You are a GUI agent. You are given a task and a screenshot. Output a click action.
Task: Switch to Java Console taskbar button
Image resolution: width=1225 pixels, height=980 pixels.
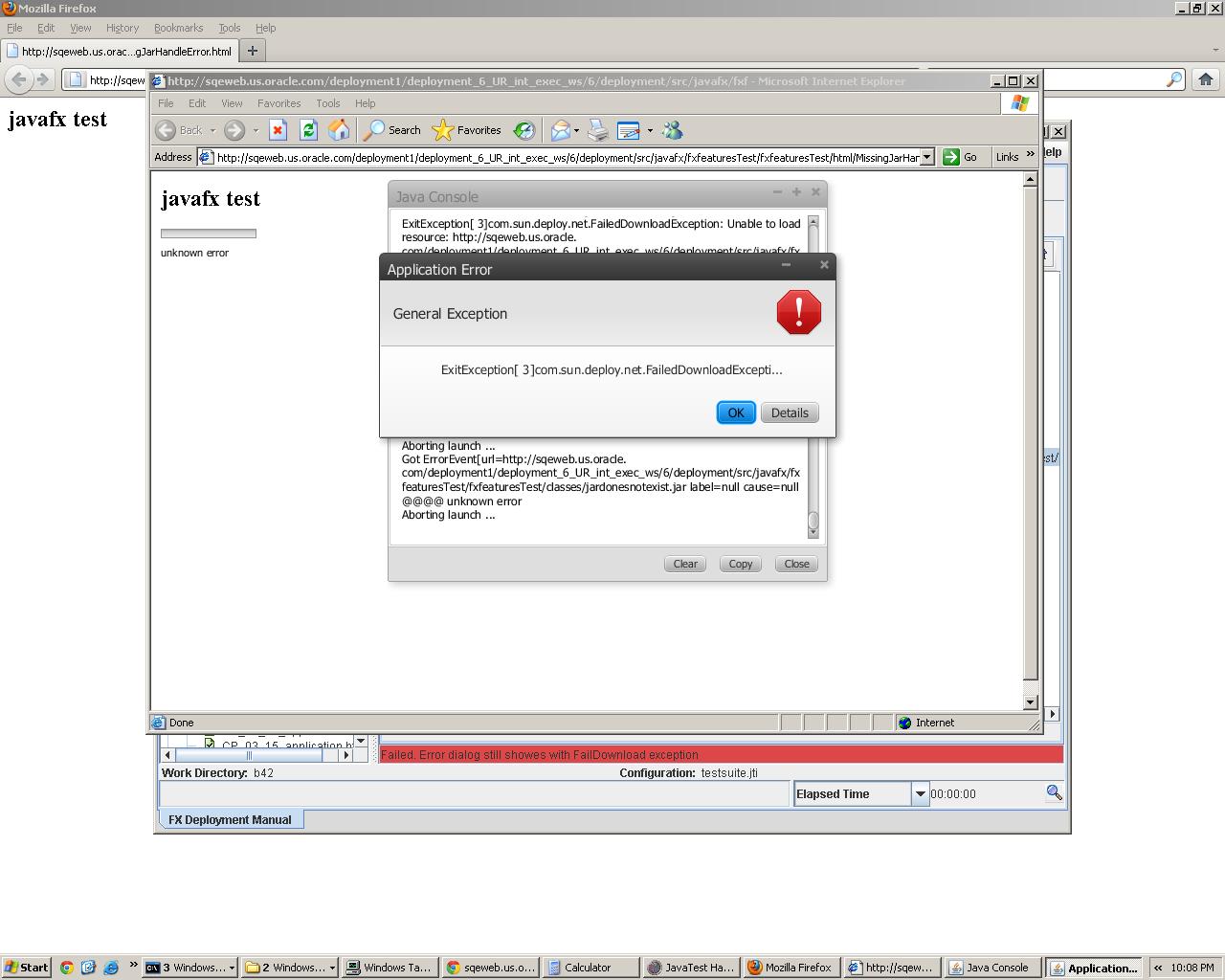(991, 968)
